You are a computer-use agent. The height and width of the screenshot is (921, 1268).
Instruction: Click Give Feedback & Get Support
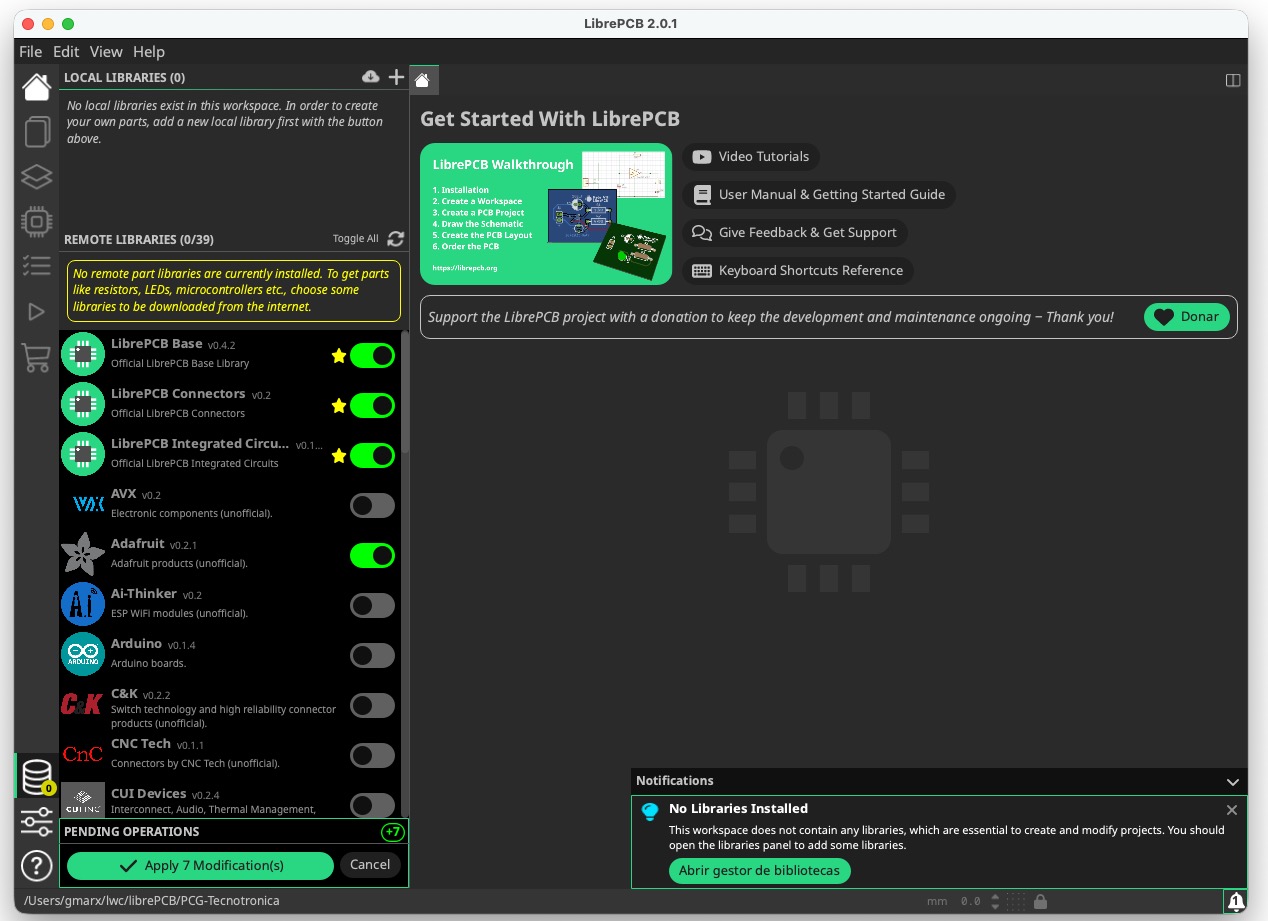tap(794, 233)
